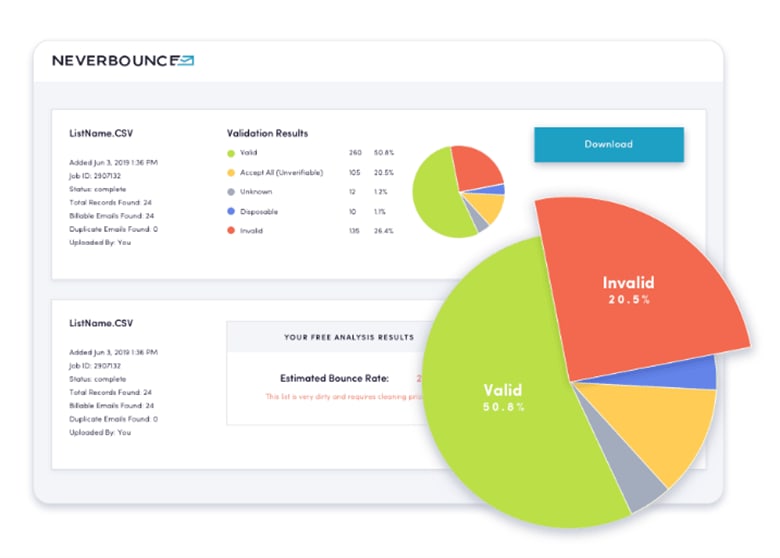Click "Uploaded By: You" in bottom card

100,433
